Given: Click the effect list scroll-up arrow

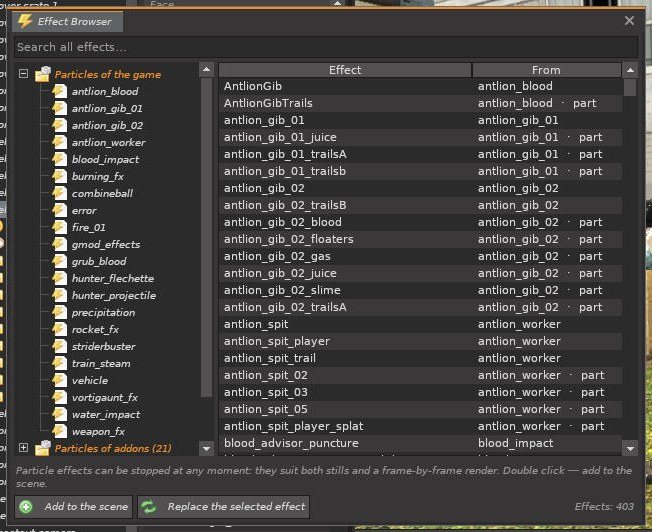Looking at the screenshot, I should coord(630,70).
